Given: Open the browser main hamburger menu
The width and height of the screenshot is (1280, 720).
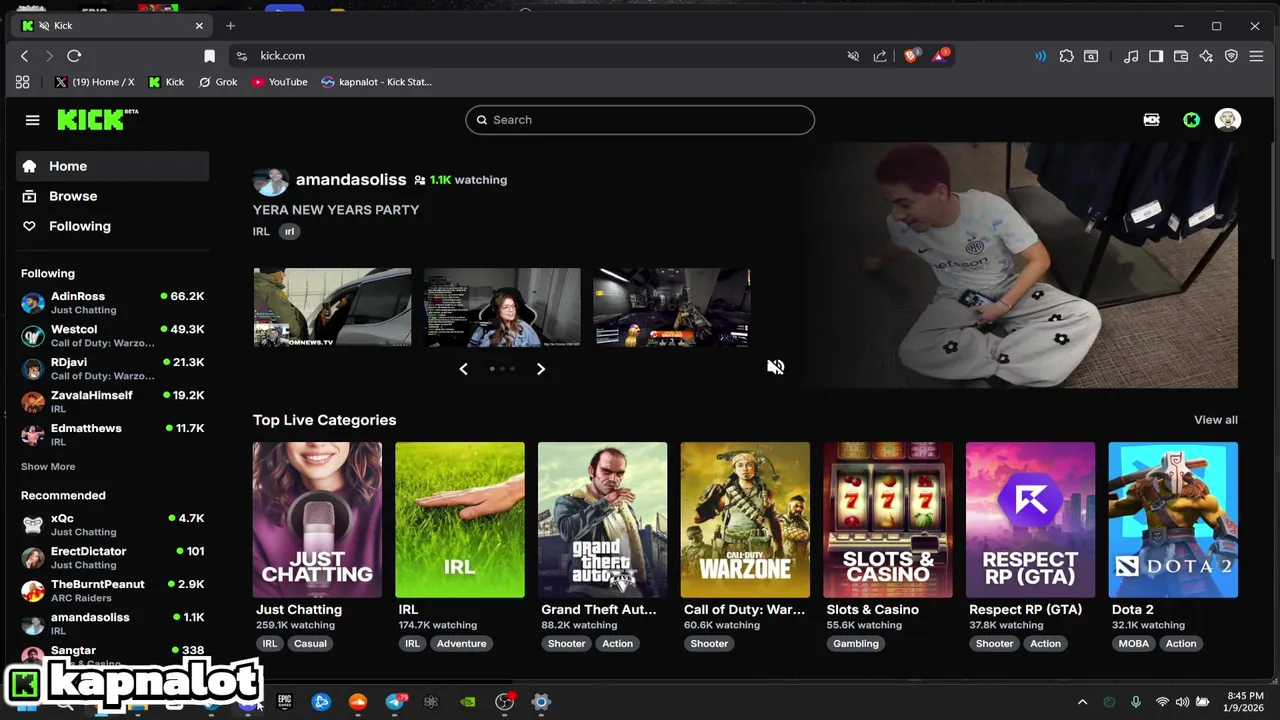Looking at the screenshot, I should click(1257, 56).
